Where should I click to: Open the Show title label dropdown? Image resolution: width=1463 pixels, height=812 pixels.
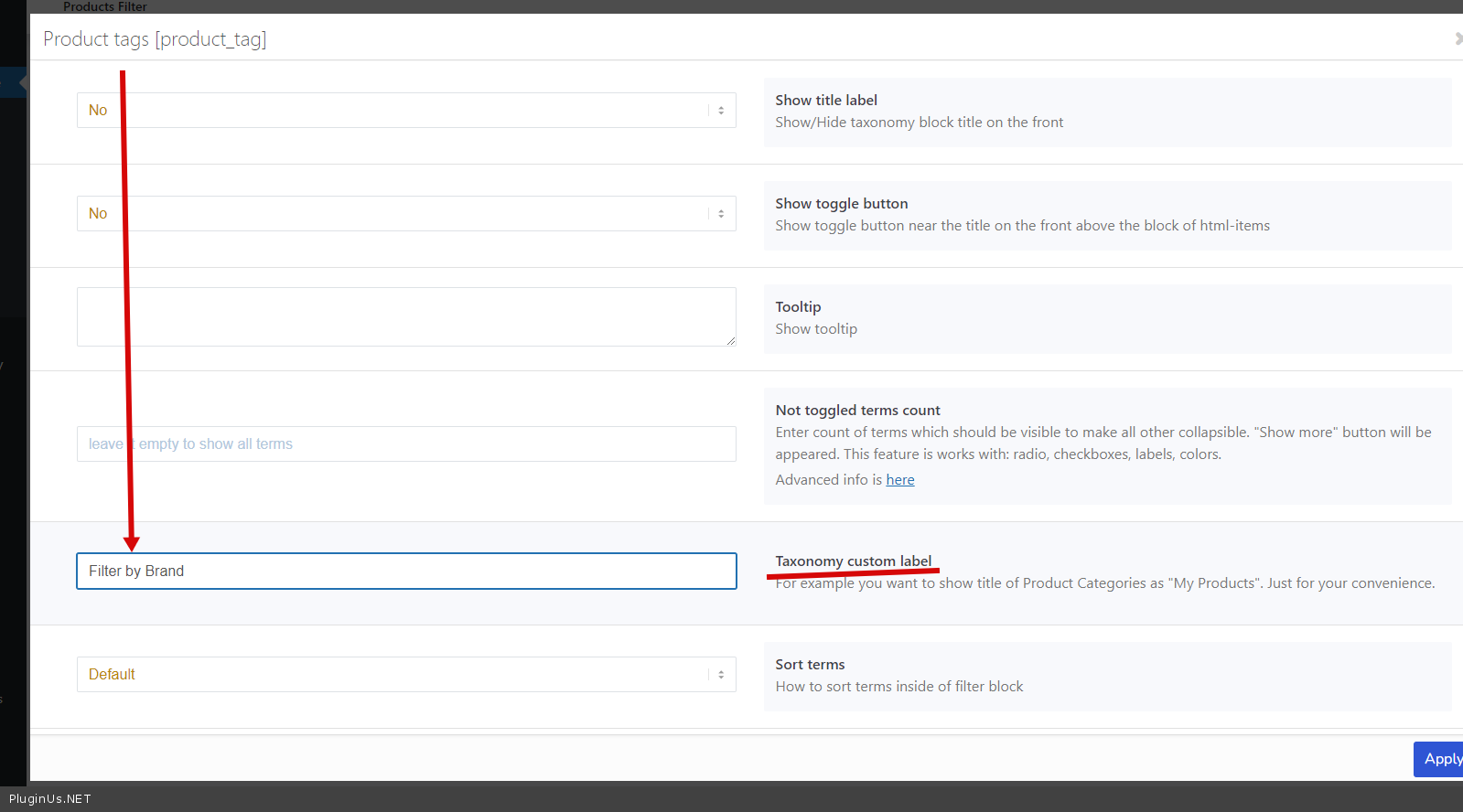point(406,111)
